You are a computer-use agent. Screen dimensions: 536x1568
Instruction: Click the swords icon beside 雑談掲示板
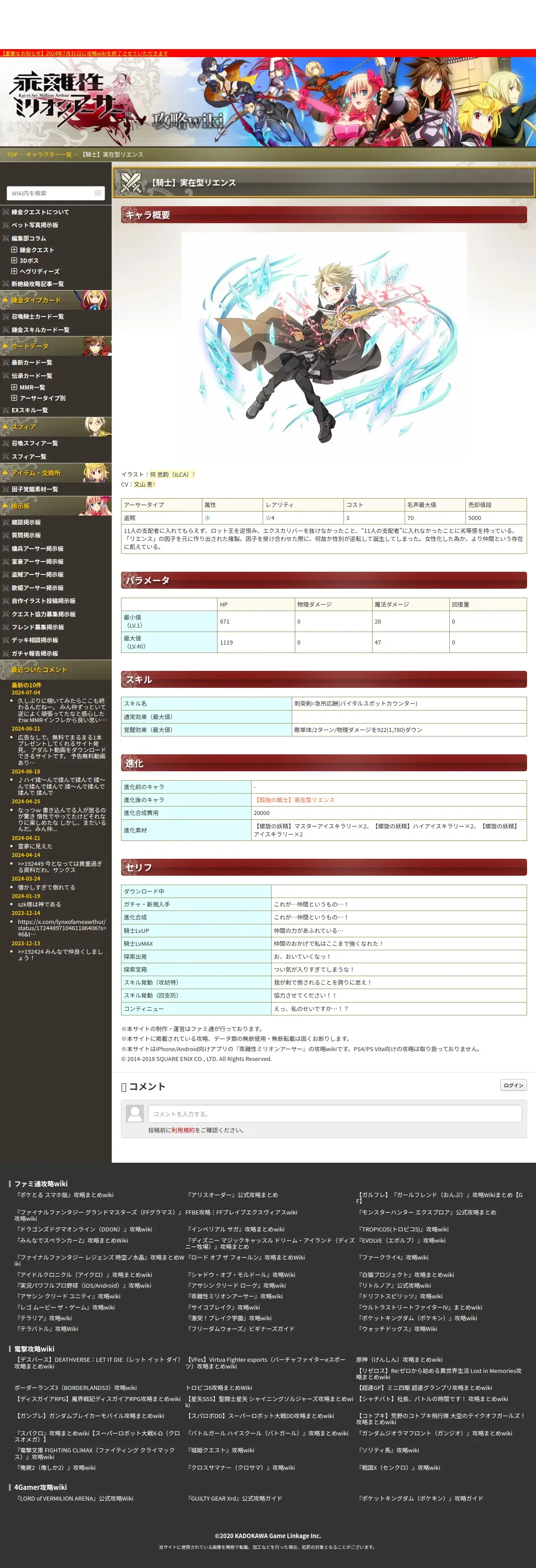tap(5, 522)
